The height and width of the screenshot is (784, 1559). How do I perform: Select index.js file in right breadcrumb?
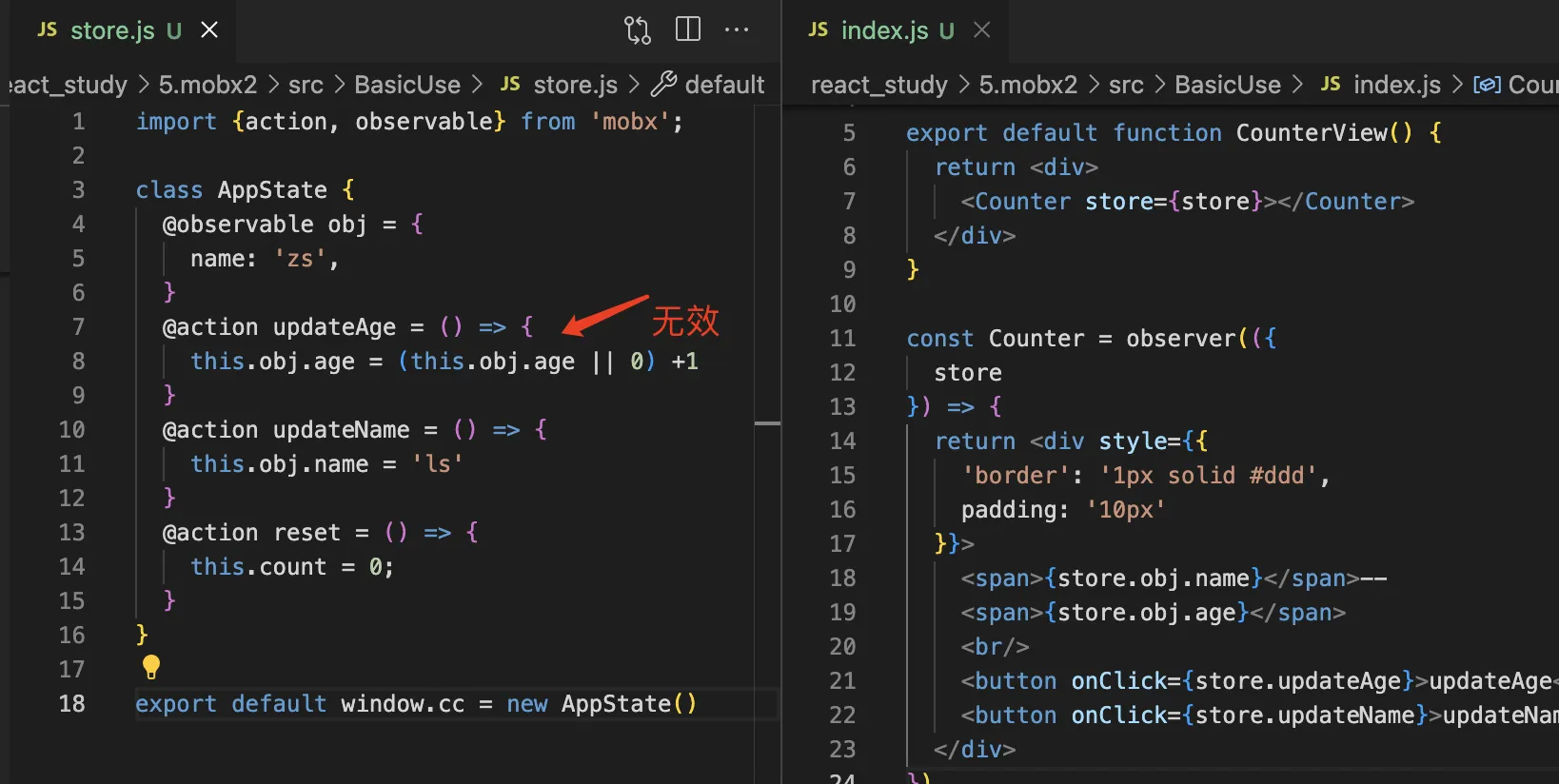point(1397,85)
